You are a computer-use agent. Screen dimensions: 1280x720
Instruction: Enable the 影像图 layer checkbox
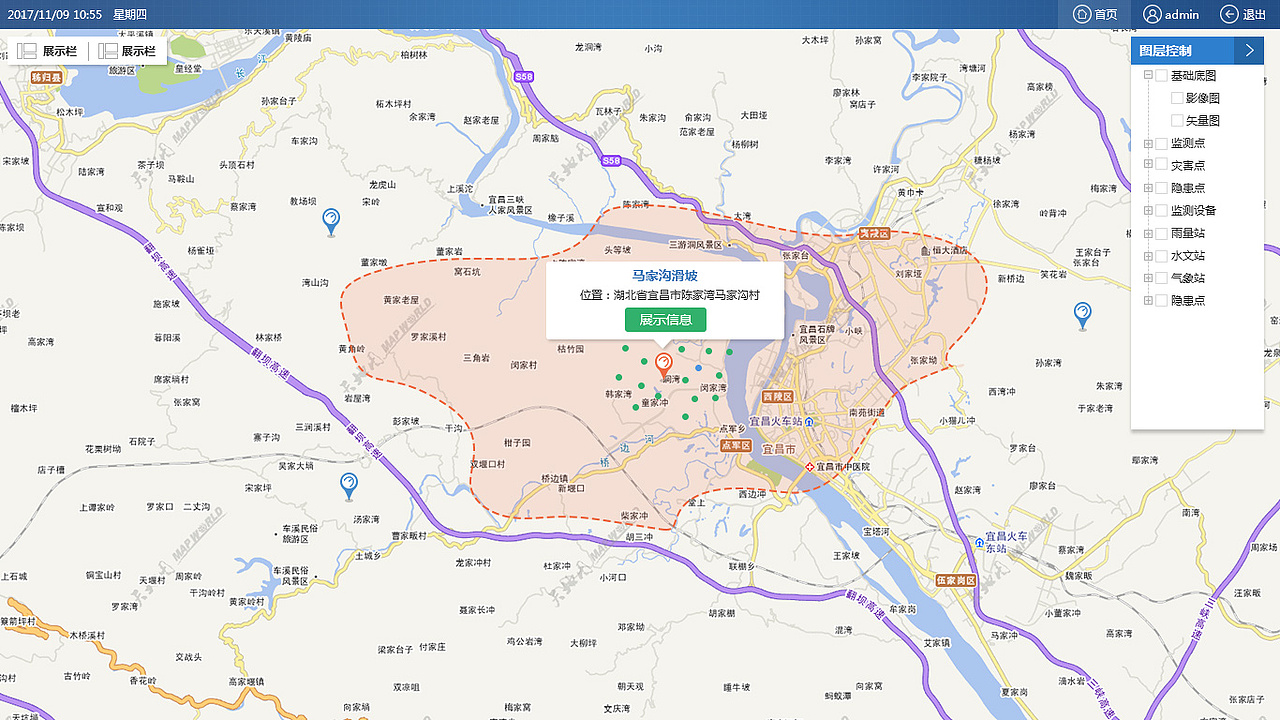pos(1177,98)
